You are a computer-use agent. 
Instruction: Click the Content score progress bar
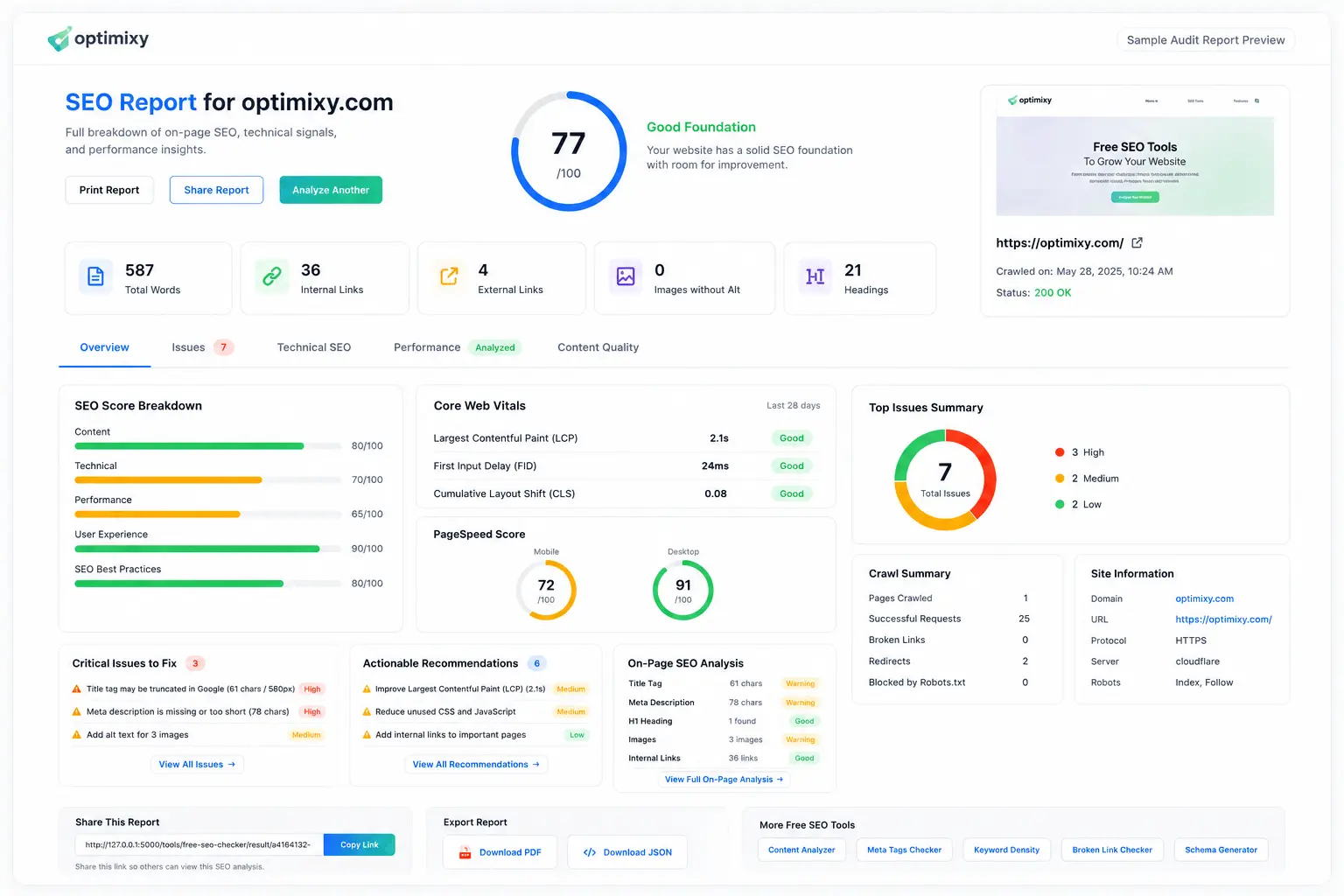point(207,446)
